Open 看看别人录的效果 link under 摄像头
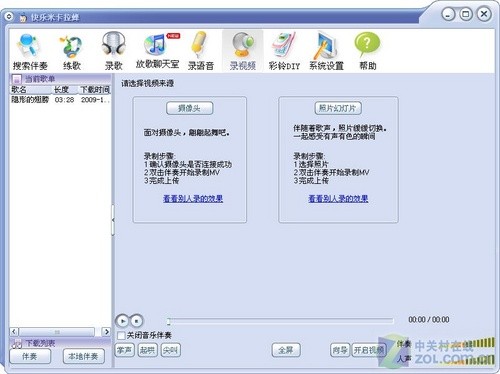The width and height of the screenshot is (500, 374). [x=193, y=199]
